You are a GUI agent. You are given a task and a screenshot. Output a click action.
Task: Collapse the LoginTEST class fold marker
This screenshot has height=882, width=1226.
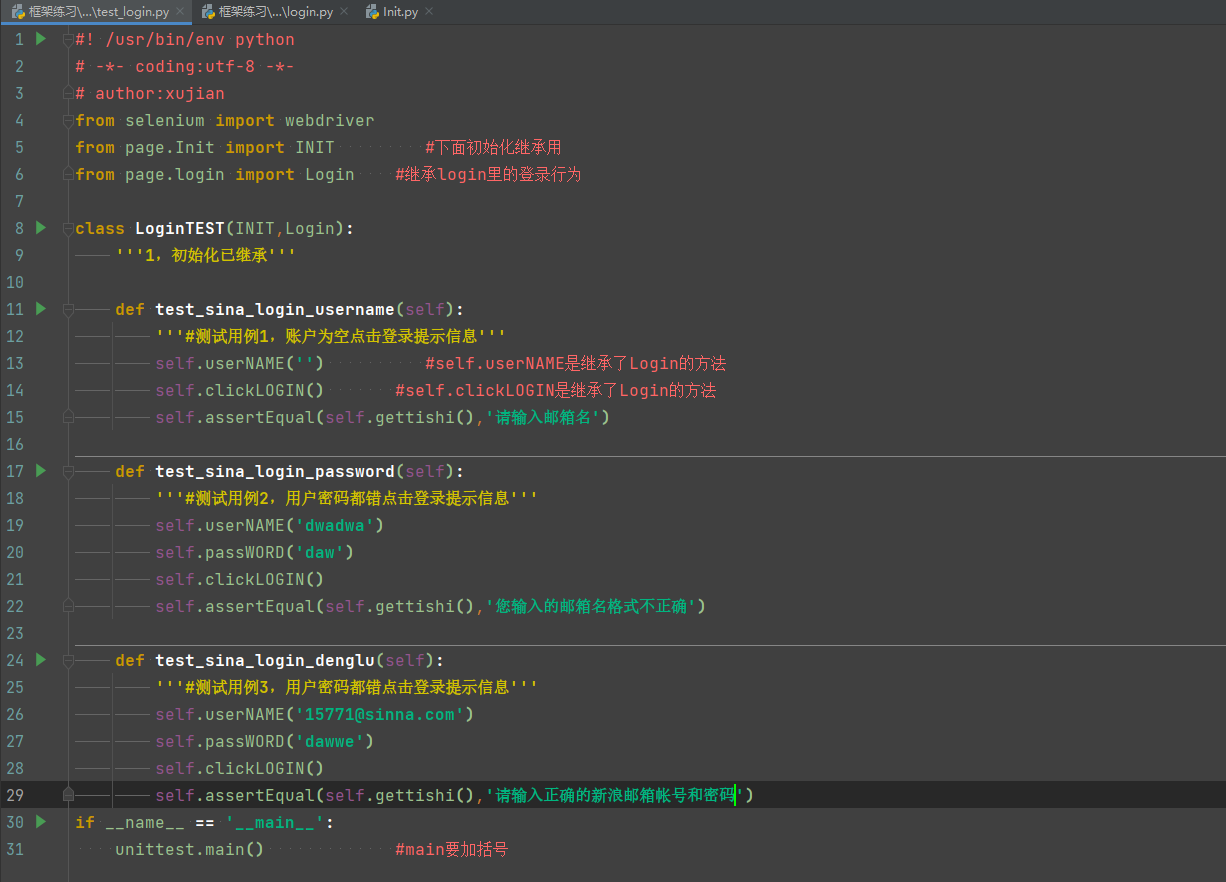(68, 229)
